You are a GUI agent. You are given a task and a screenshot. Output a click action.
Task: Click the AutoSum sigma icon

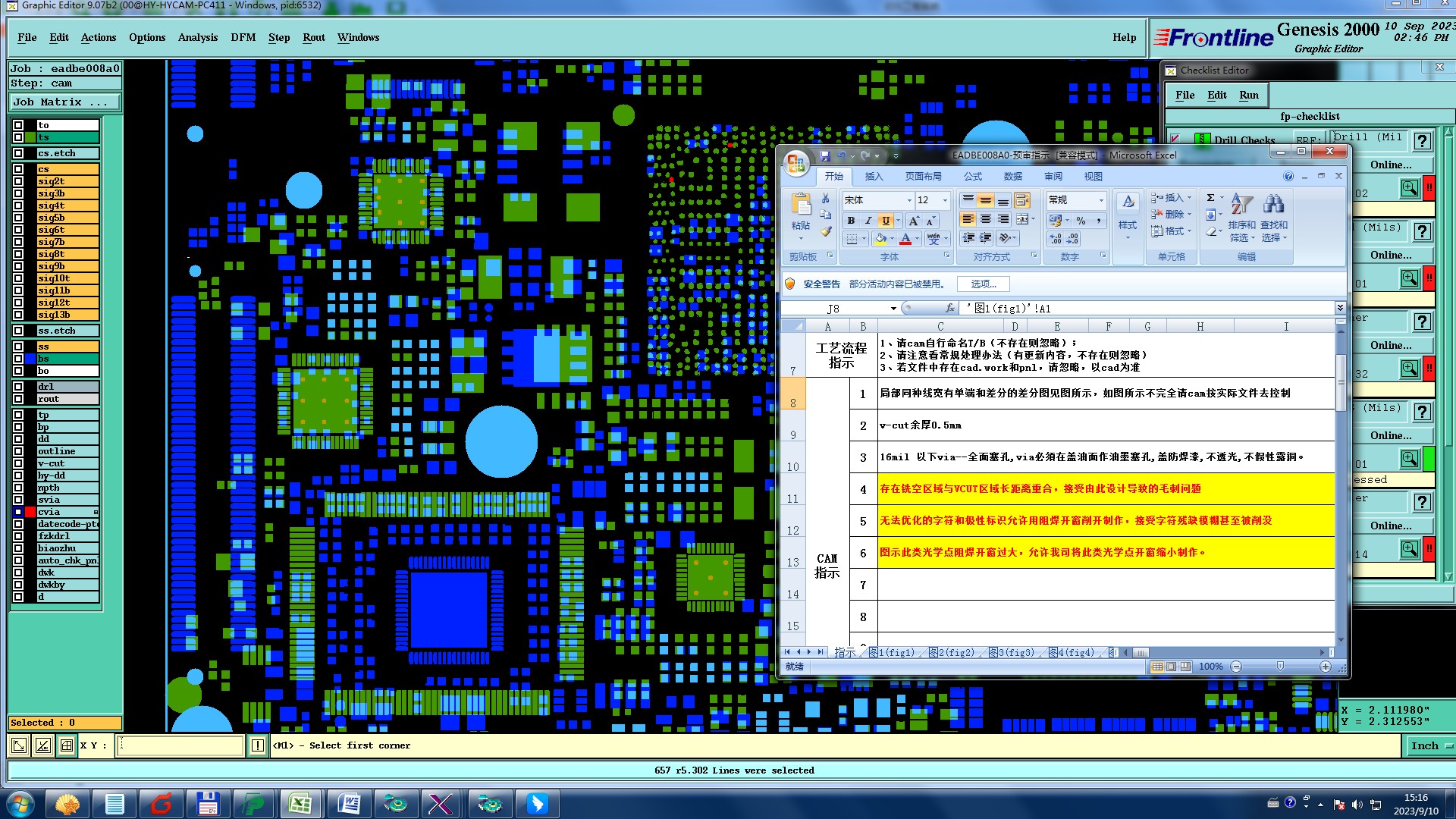point(1210,198)
